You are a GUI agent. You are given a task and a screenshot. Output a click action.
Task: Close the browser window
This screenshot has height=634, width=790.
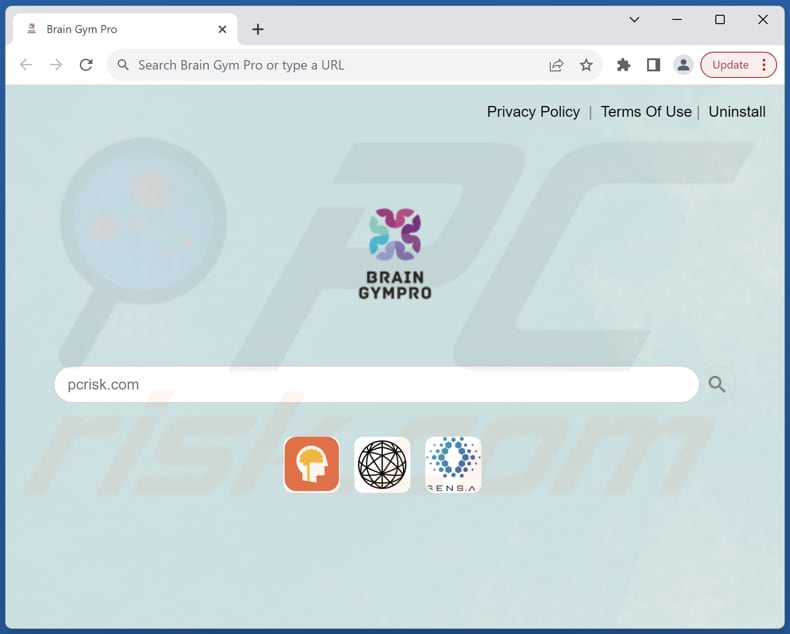(763, 20)
